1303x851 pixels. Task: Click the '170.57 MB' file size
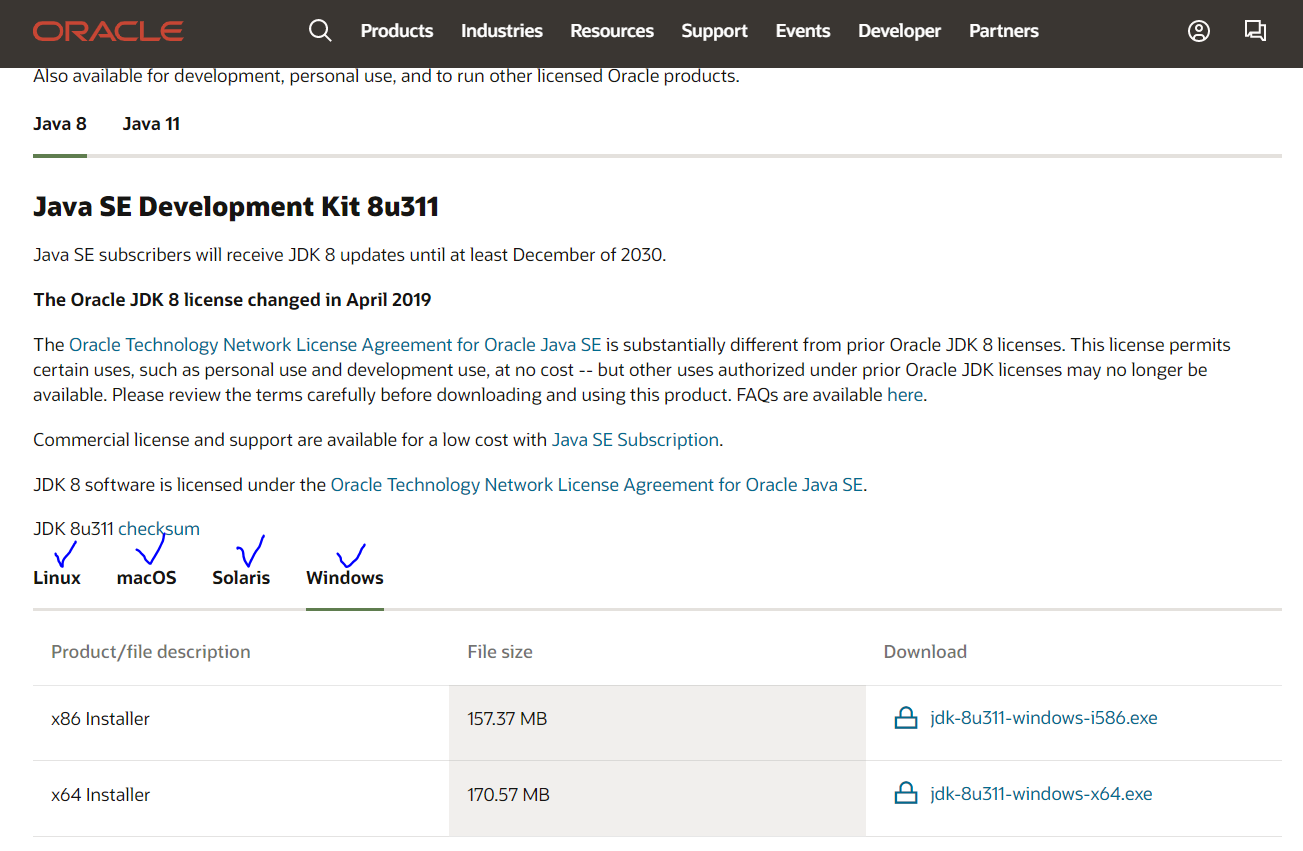tap(508, 795)
